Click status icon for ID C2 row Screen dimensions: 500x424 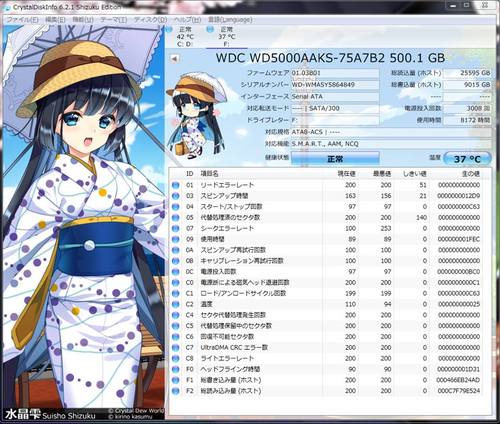pyautogui.click(x=175, y=304)
